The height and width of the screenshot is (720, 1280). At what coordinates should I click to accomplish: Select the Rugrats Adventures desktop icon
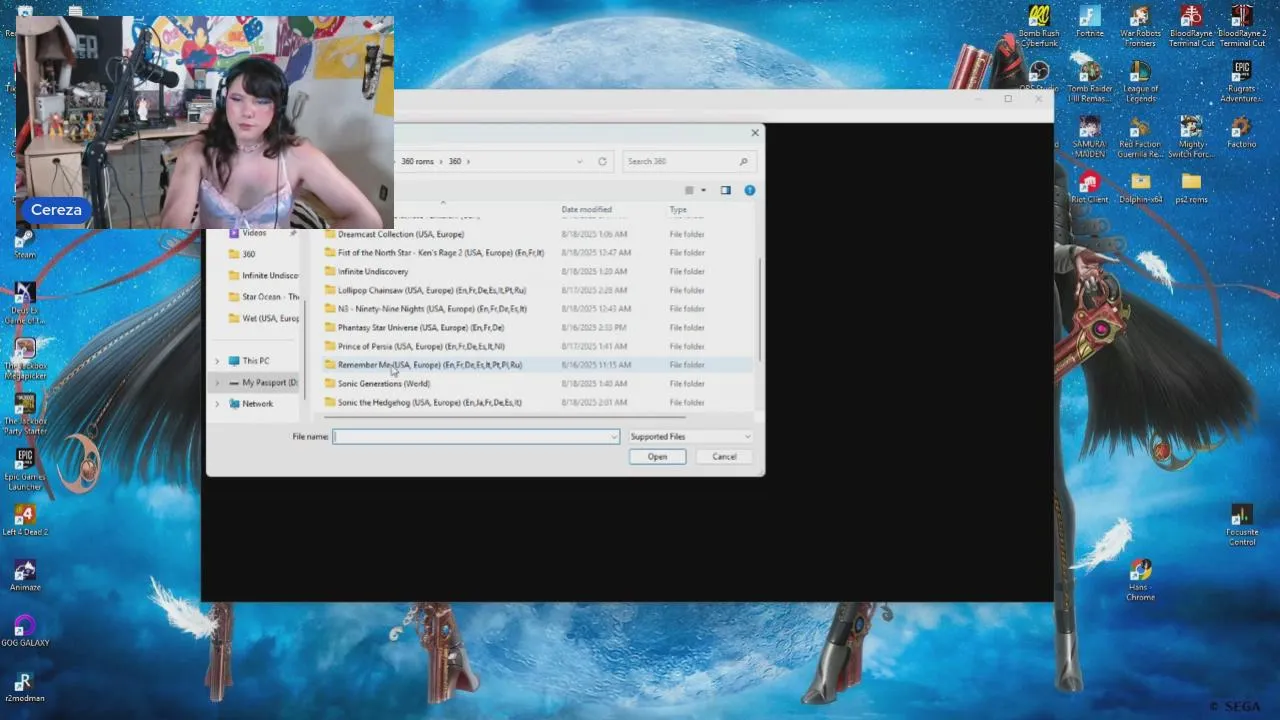coord(1241,81)
